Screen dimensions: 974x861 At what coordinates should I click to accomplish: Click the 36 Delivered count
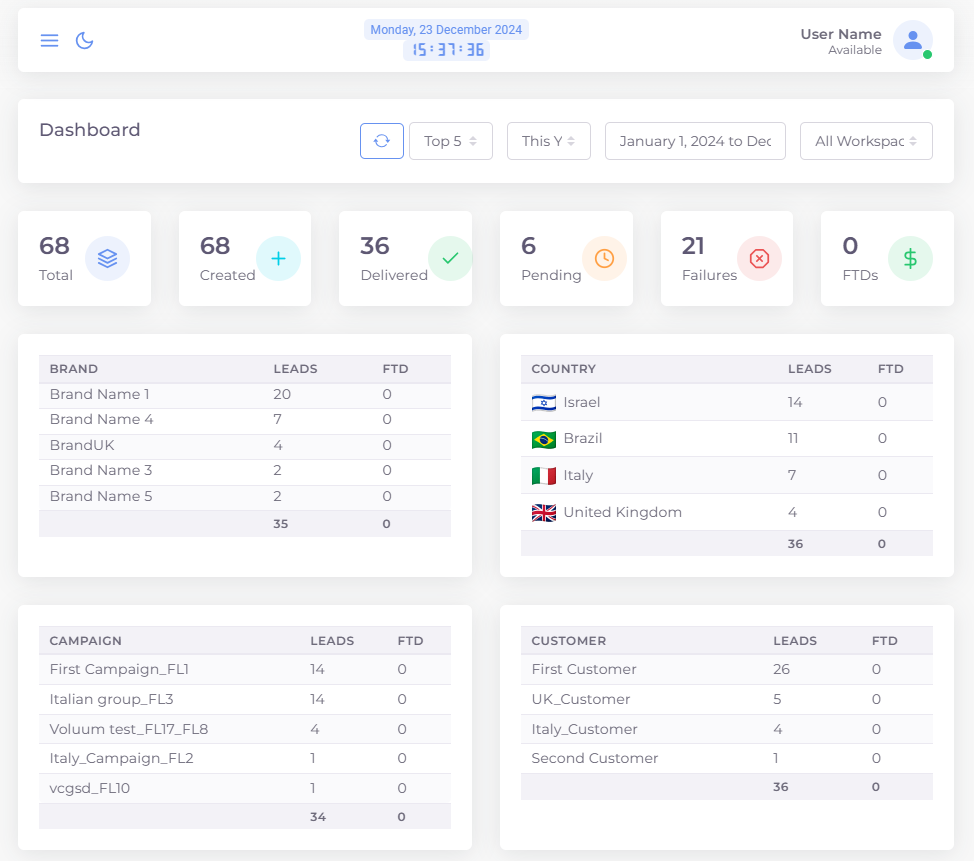point(375,246)
